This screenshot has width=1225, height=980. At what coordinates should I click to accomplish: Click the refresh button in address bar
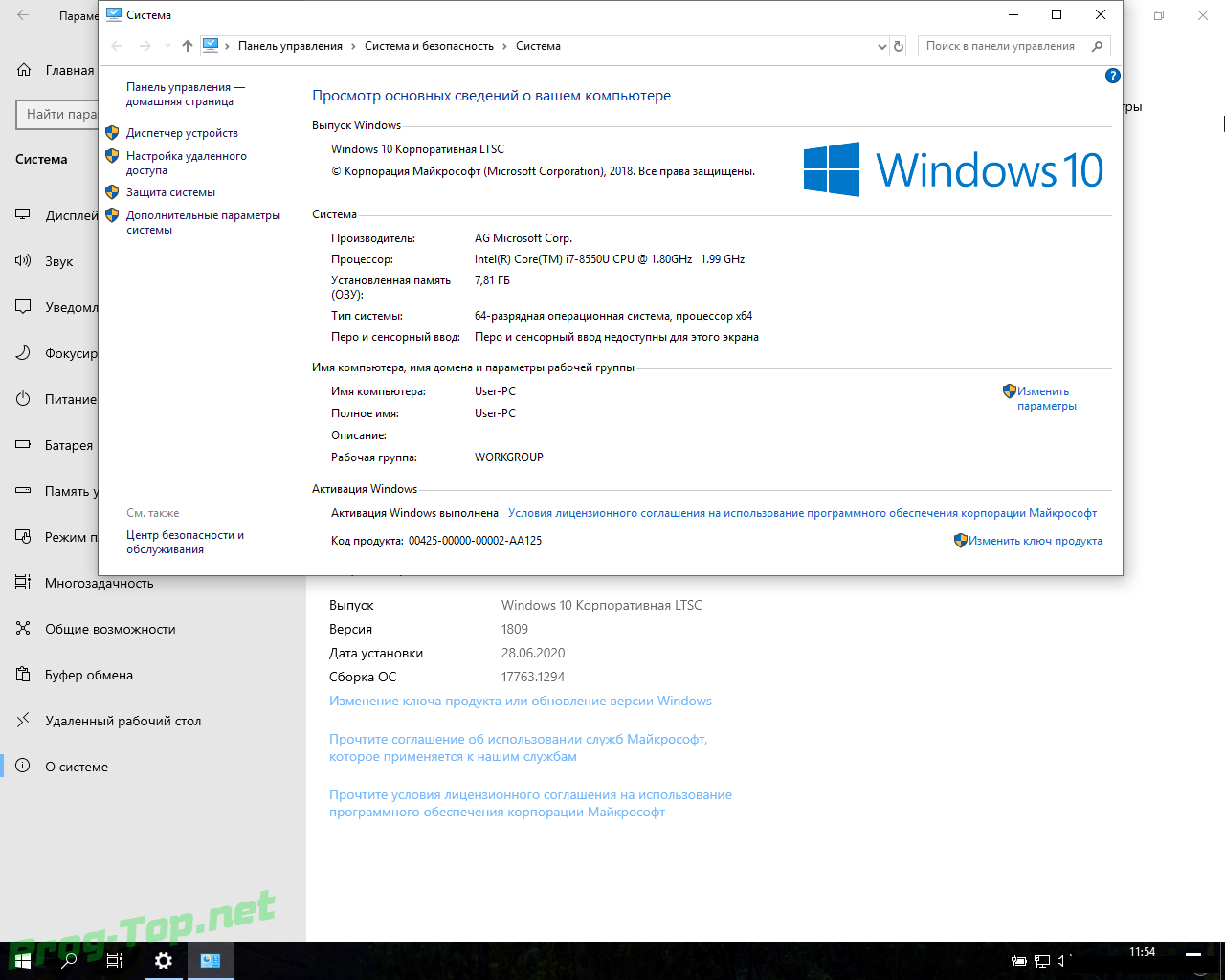pos(899,46)
